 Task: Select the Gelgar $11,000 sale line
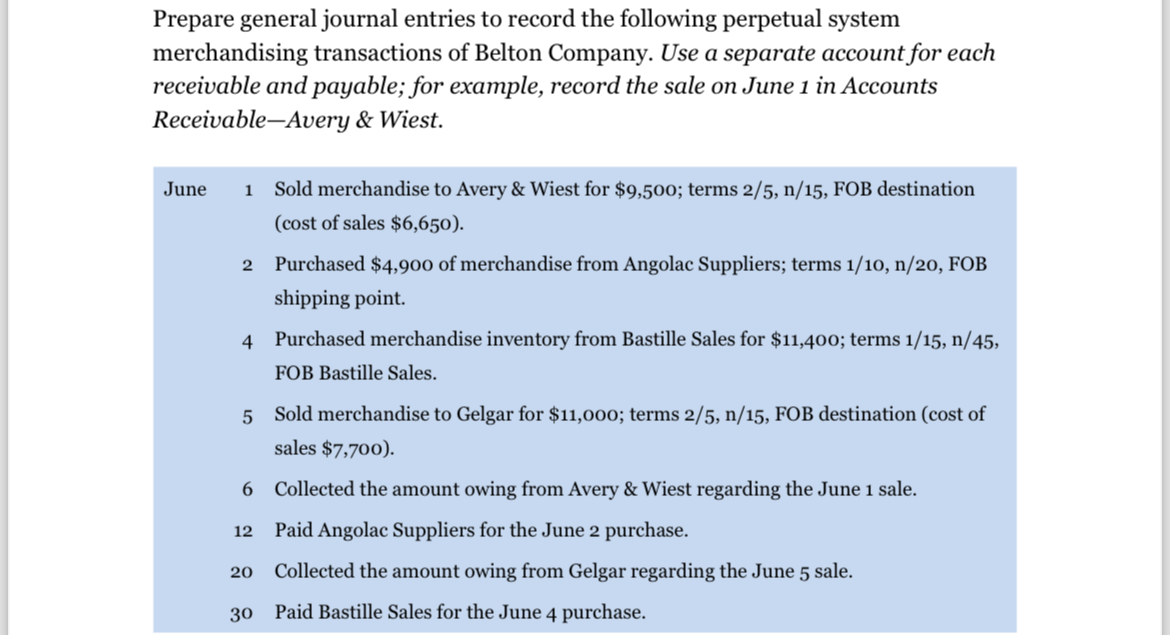click(630, 414)
